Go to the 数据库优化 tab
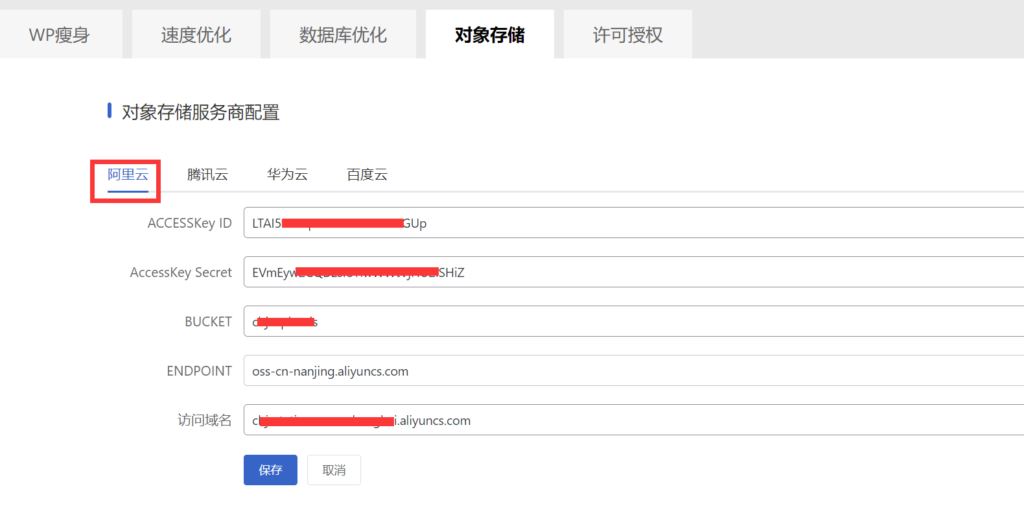Viewport: 1024px width, 506px height. click(343, 35)
